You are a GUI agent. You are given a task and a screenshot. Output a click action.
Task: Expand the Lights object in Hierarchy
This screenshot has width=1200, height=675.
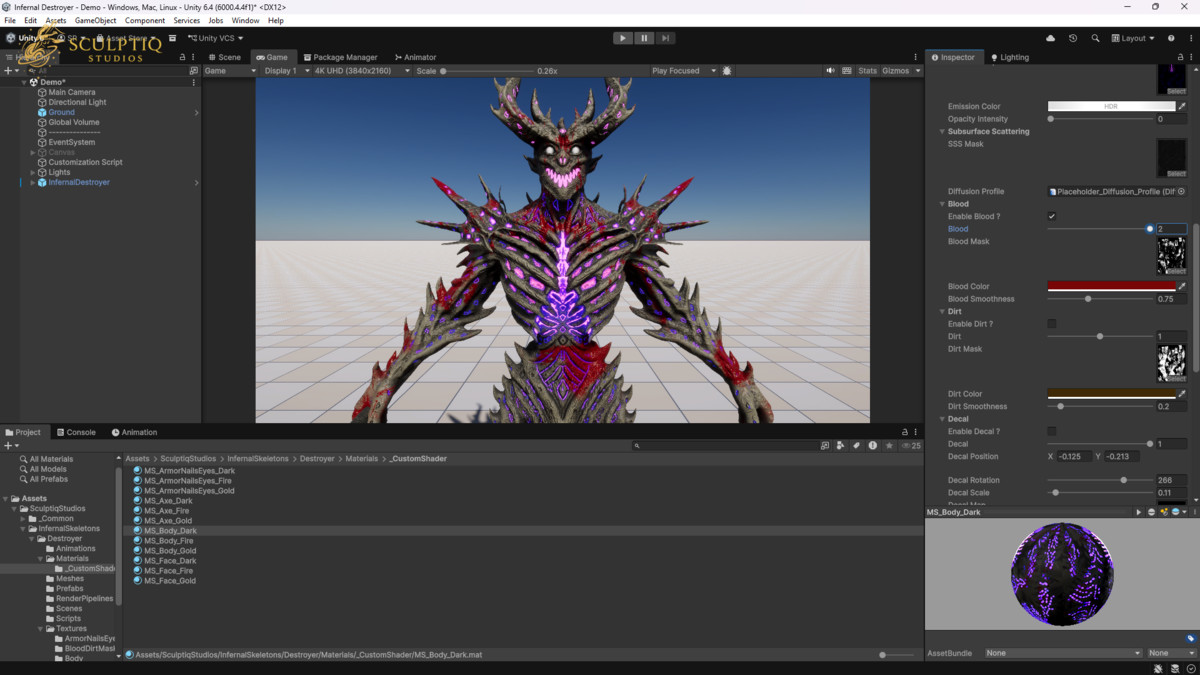pyautogui.click(x=32, y=172)
